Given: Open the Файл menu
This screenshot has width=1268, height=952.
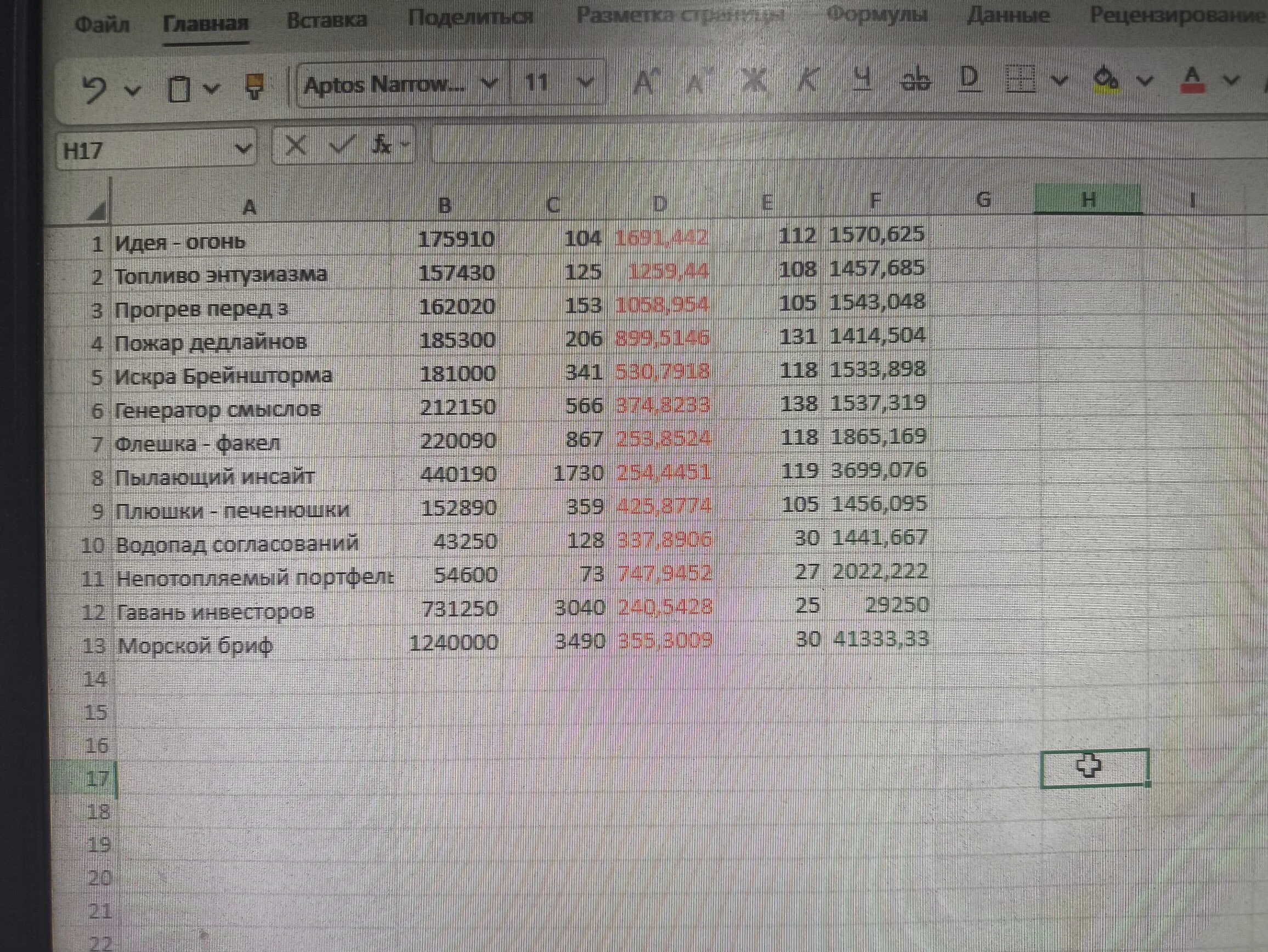Looking at the screenshot, I should click(x=102, y=25).
